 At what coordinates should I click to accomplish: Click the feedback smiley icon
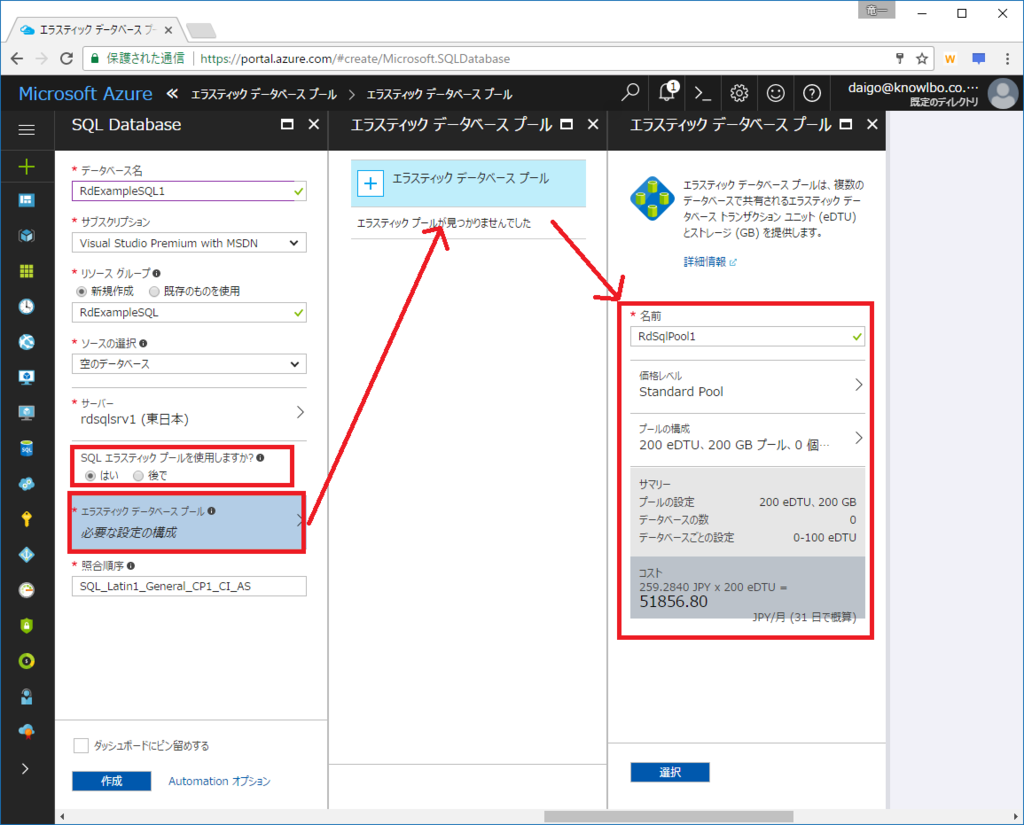coord(775,93)
